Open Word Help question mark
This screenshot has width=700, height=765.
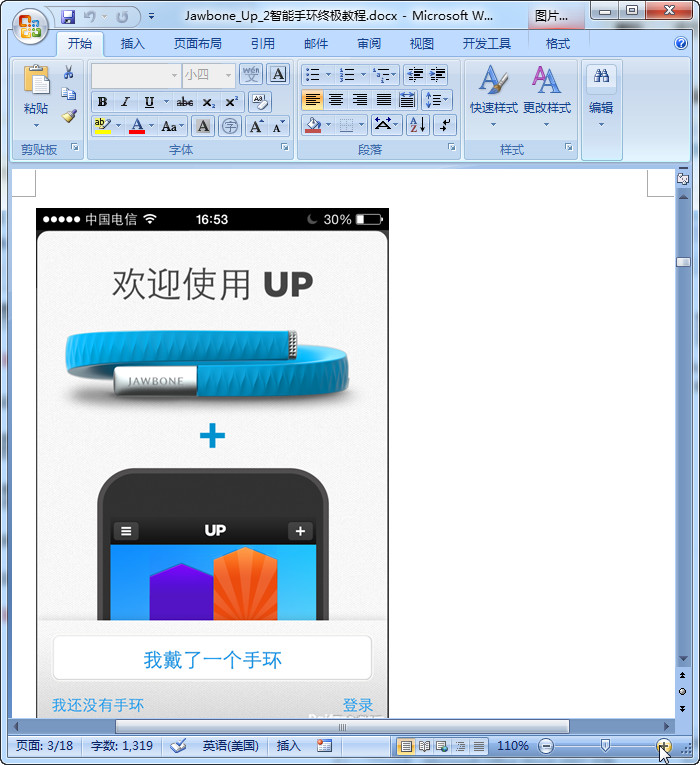pos(681,43)
